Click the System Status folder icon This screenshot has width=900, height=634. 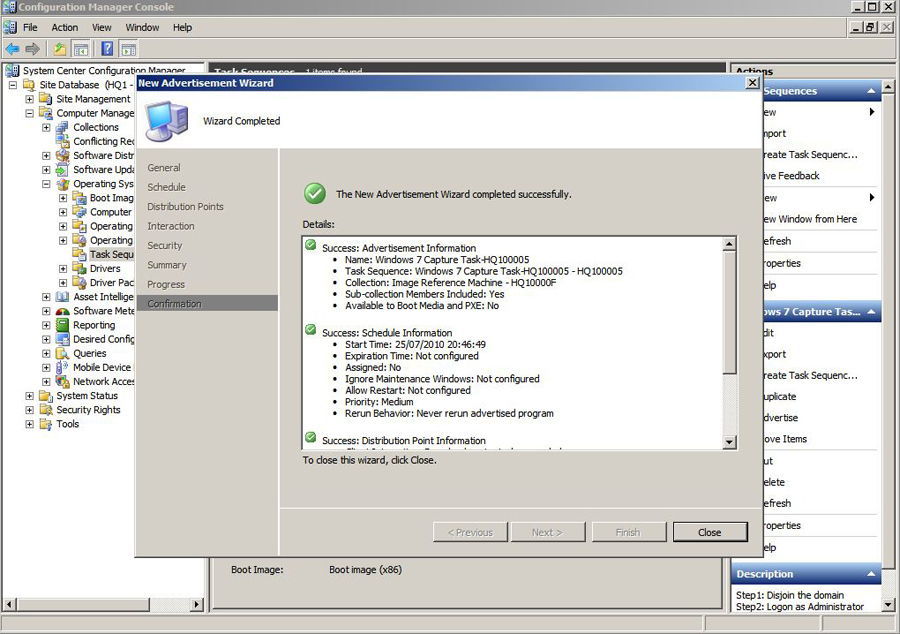click(x=45, y=396)
